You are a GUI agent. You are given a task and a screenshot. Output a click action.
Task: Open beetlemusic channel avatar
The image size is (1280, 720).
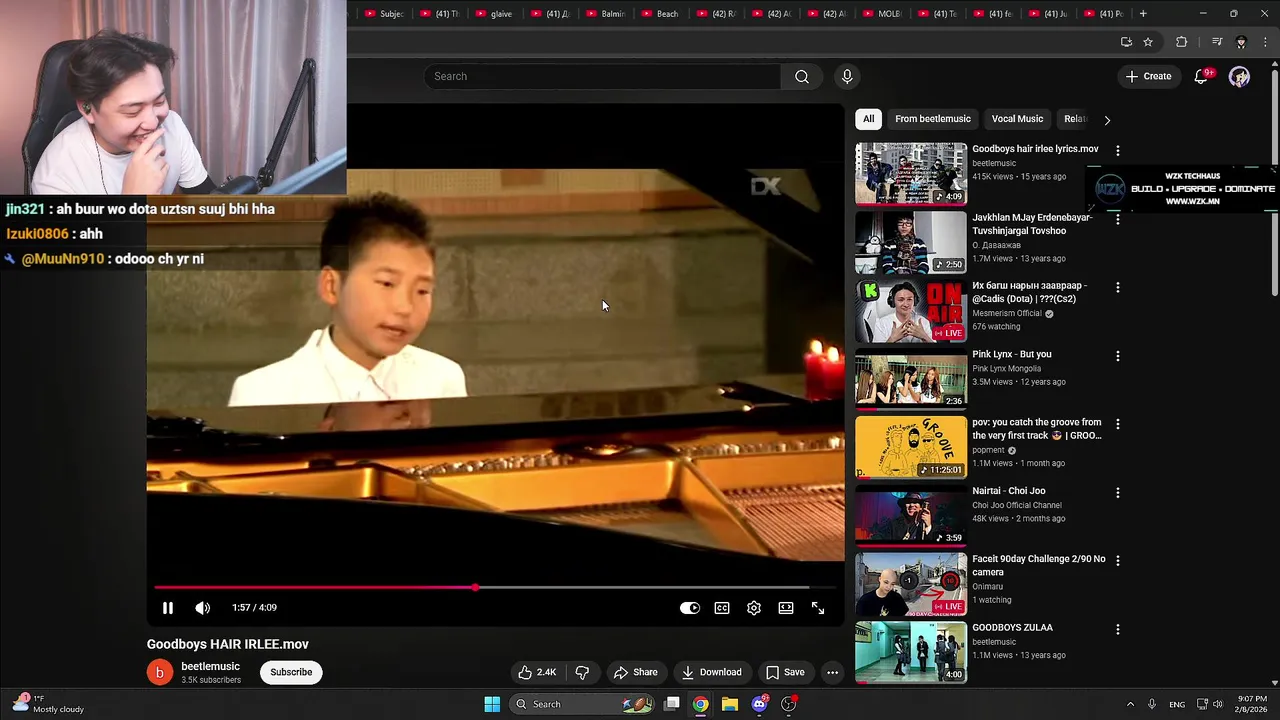[160, 672]
